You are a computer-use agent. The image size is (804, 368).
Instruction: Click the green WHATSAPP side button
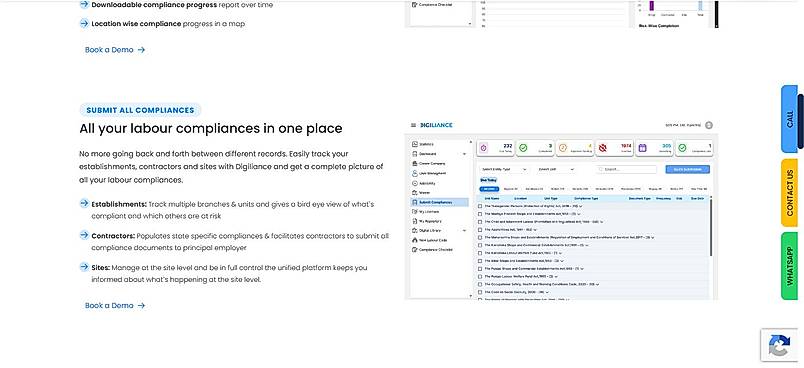789,265
